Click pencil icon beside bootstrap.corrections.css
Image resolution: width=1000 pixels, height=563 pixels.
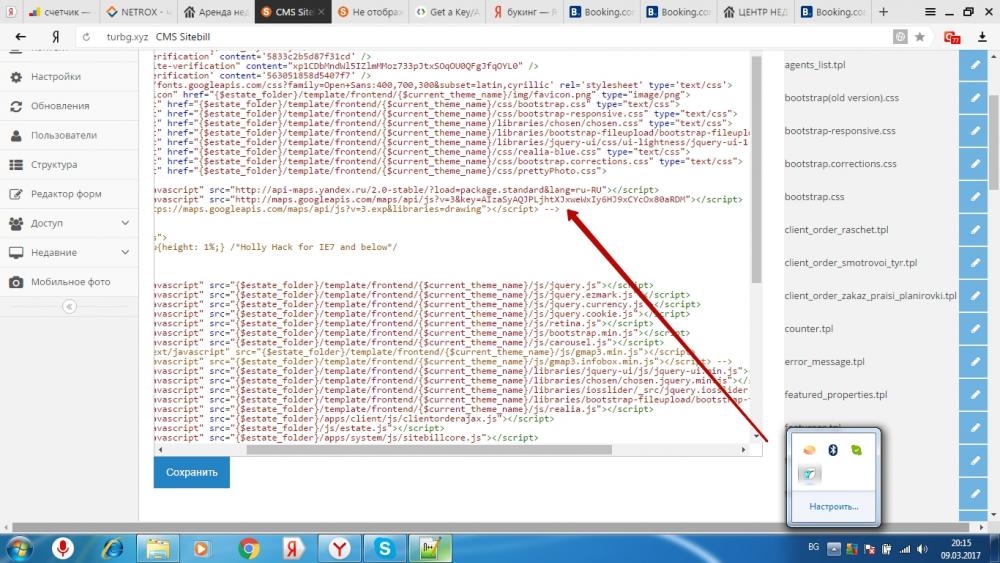coord(973,164)
